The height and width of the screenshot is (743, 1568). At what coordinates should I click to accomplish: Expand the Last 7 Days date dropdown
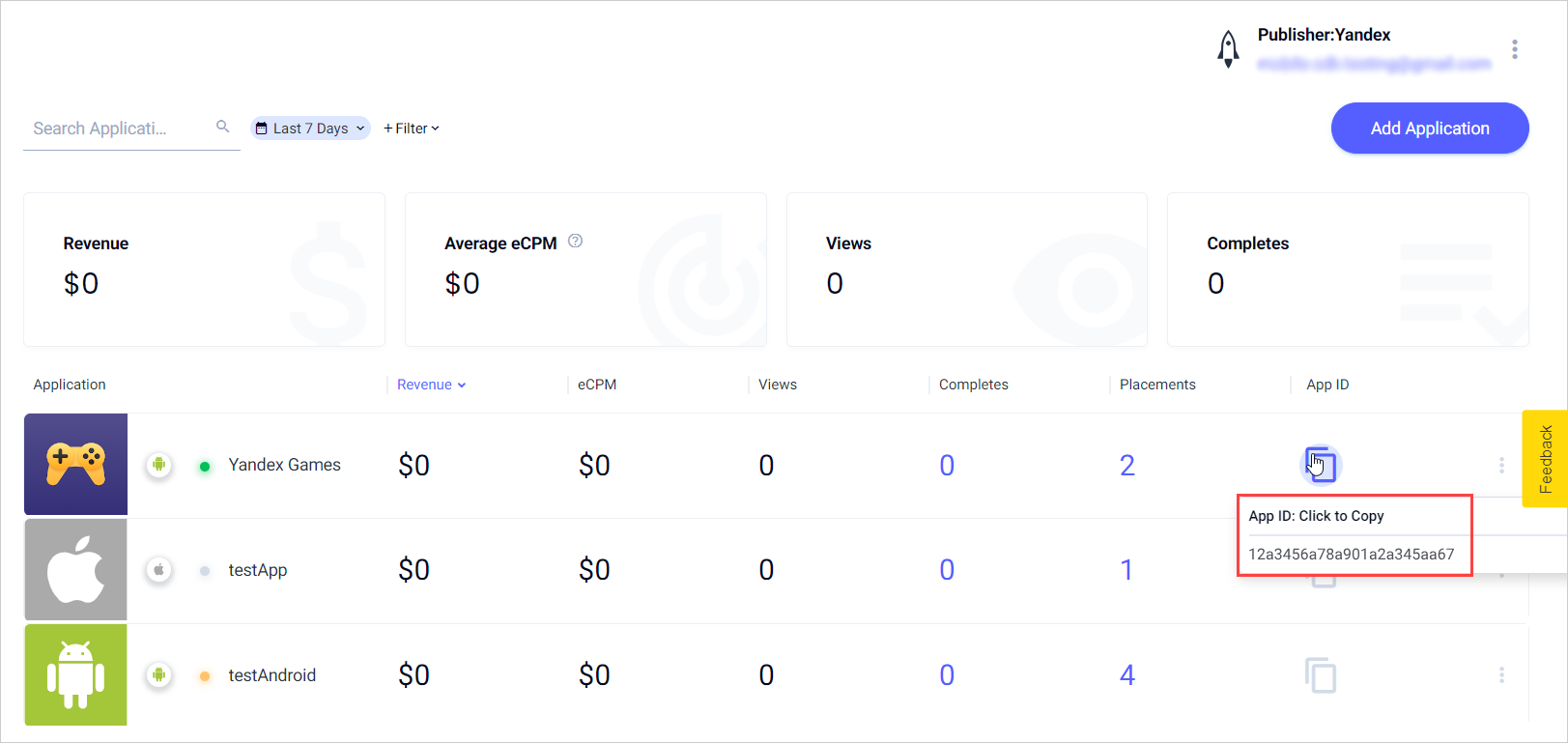(310, 129)
